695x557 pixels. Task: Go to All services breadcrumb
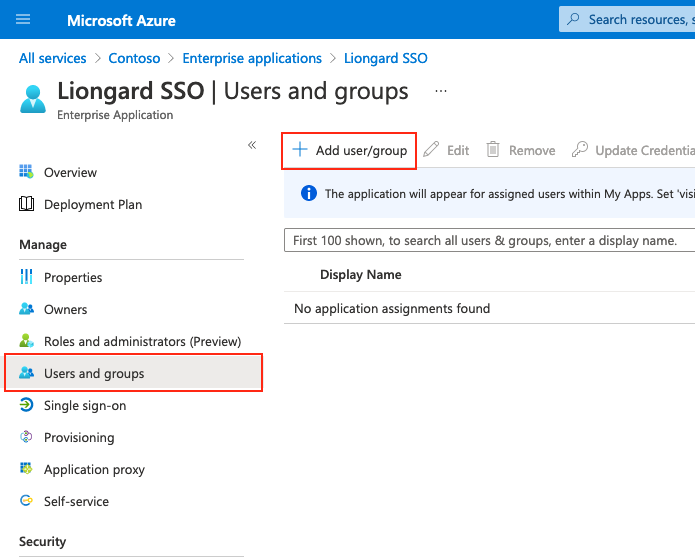tap(52, 58)
